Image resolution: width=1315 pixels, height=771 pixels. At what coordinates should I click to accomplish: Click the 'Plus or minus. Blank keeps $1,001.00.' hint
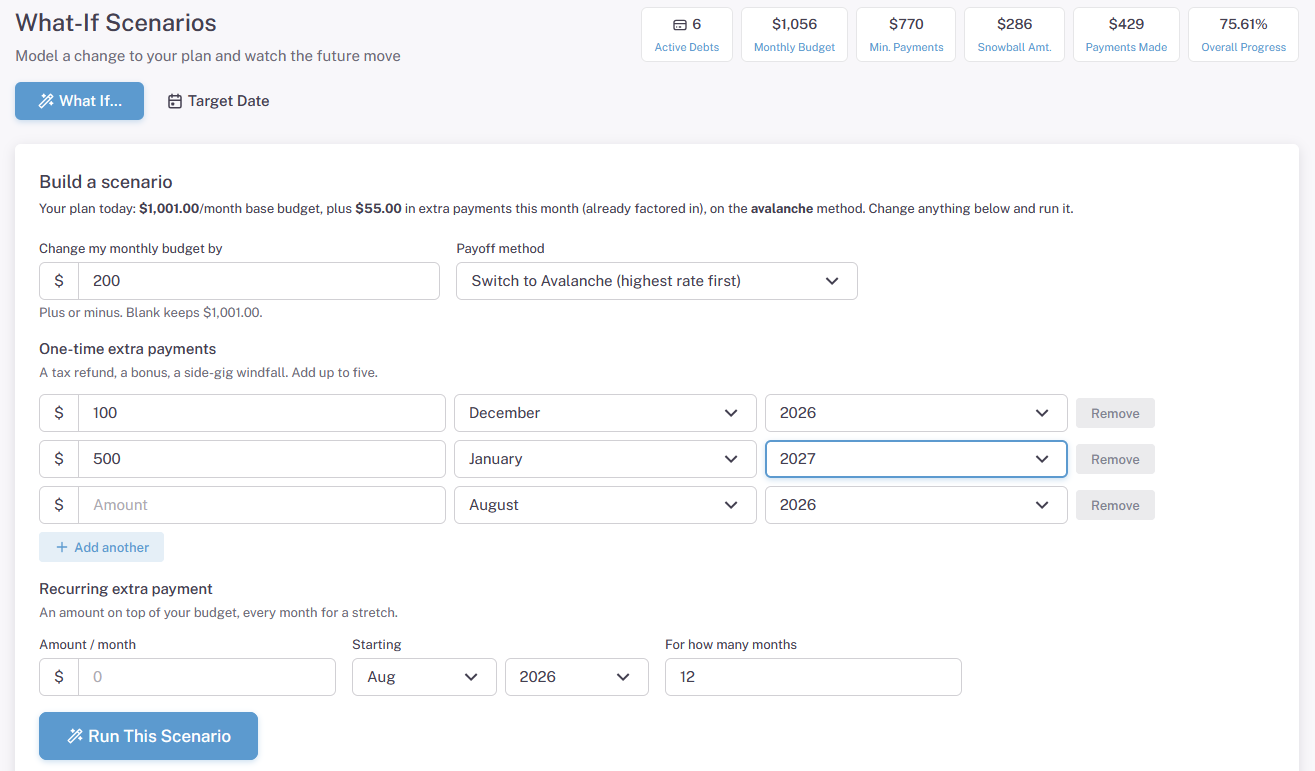(x=151, y=313)
